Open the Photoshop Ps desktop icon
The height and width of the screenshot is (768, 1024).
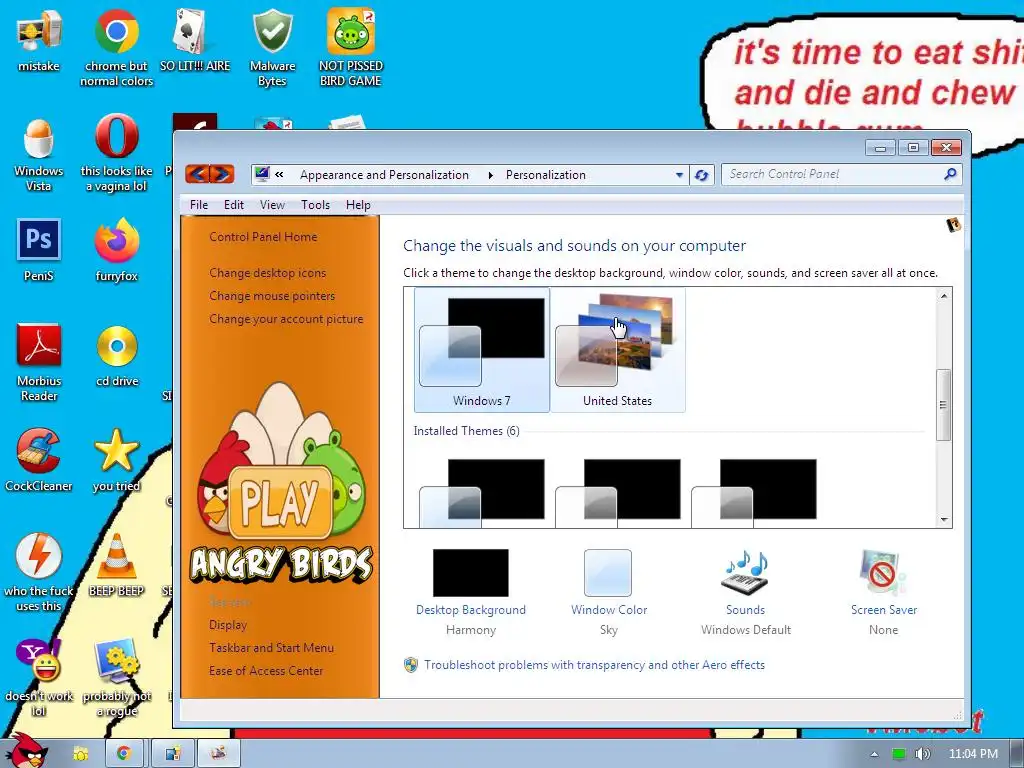click(x=39, y=249)
